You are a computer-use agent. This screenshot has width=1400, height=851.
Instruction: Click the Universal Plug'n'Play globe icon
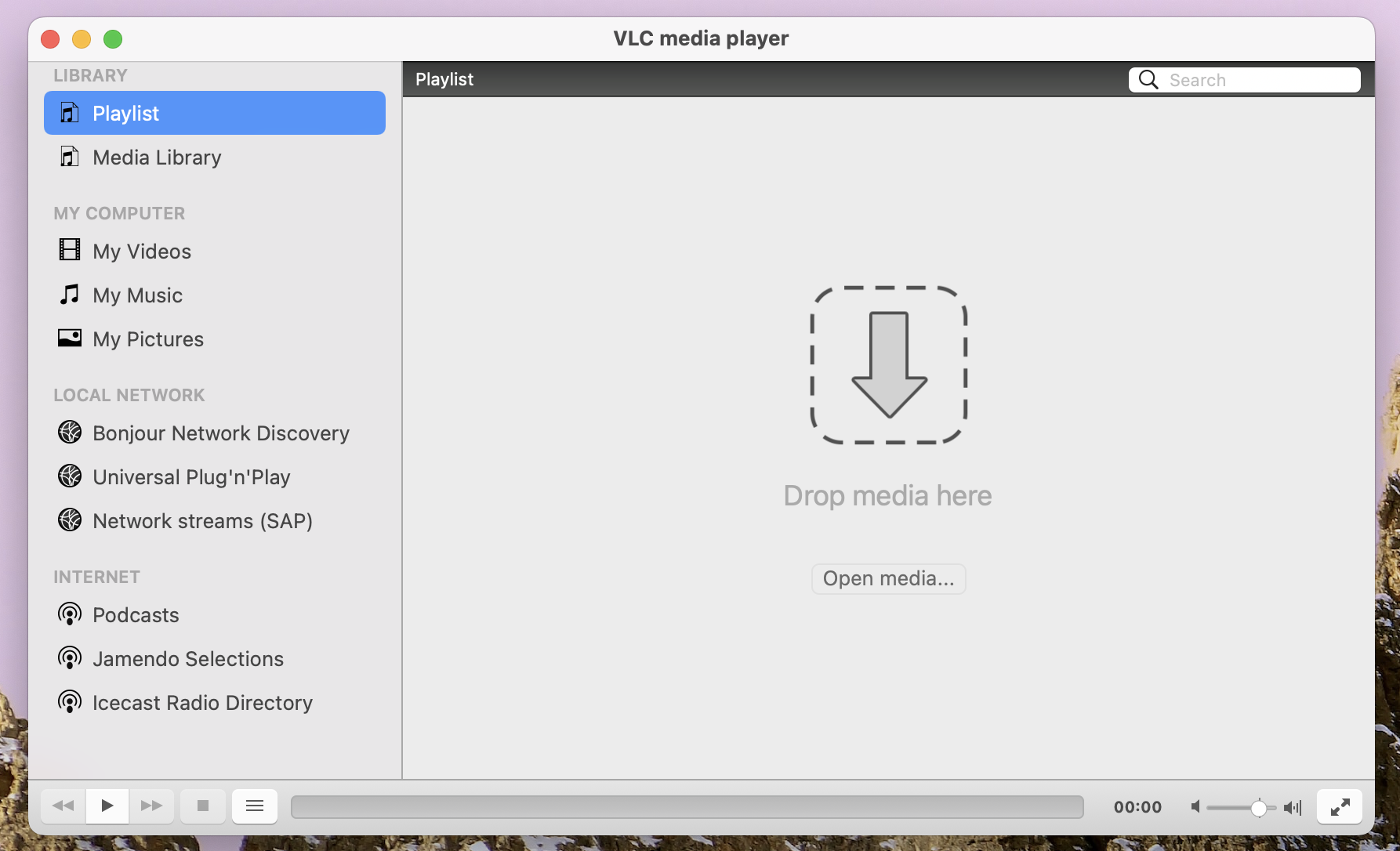tap(70, 476)
